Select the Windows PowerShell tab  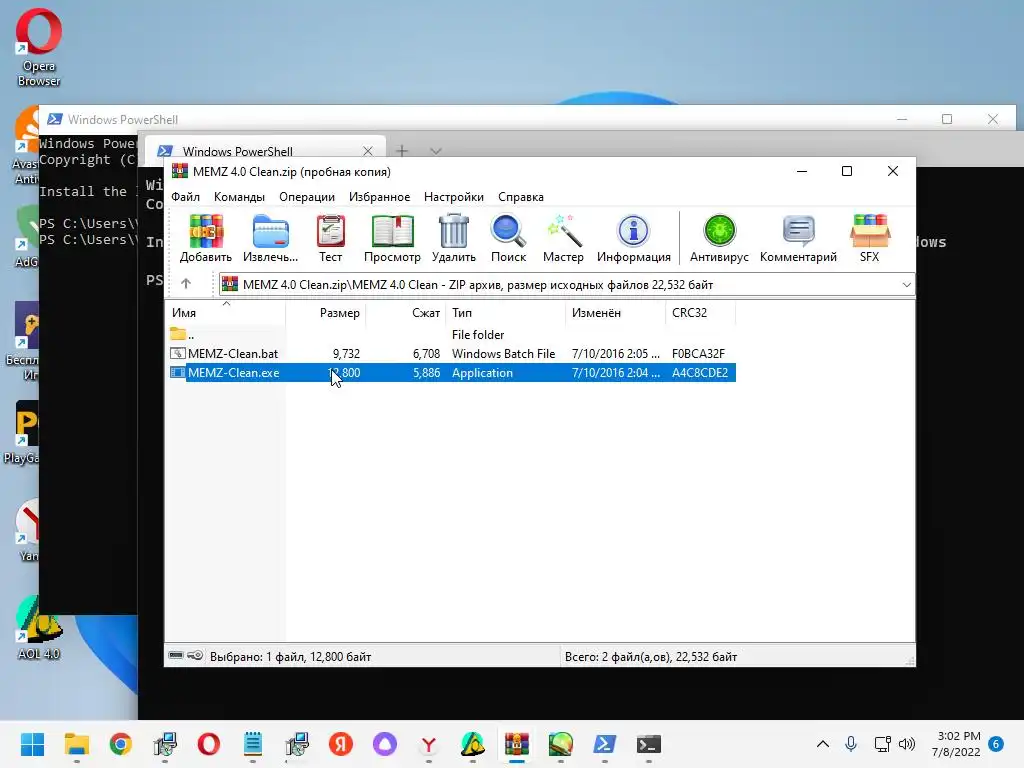click(264, 151)
